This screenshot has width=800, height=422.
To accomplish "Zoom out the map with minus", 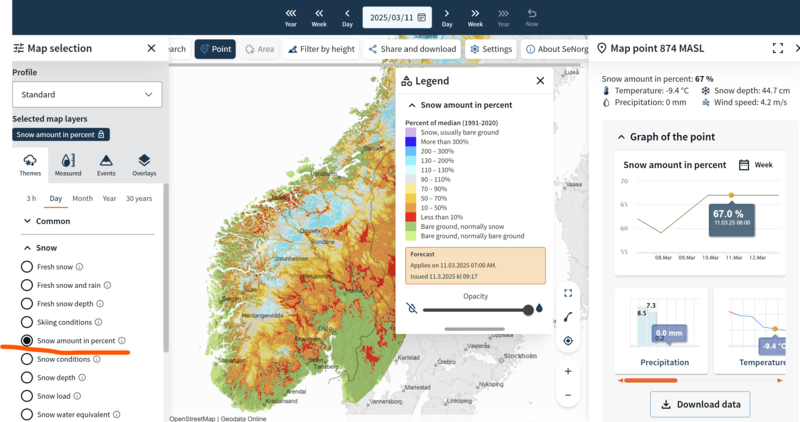I will [568, 395].
